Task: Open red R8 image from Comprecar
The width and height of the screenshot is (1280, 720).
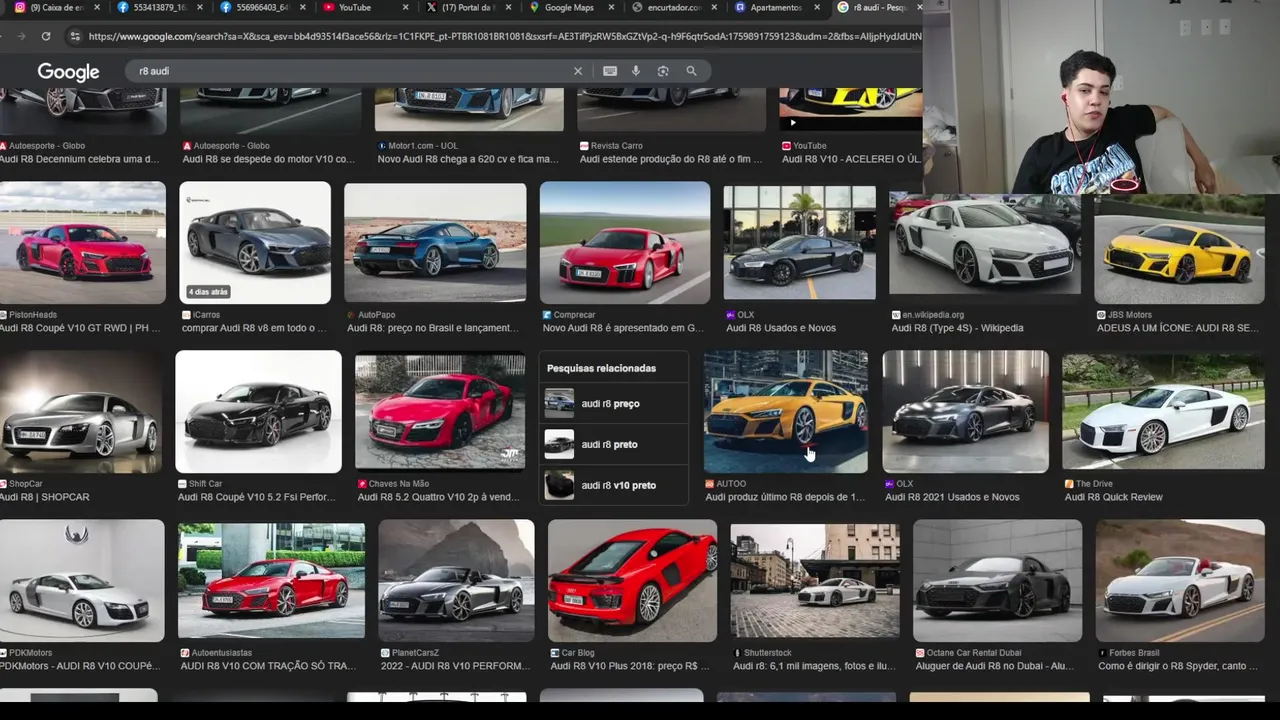Action: tap(625, 242)
